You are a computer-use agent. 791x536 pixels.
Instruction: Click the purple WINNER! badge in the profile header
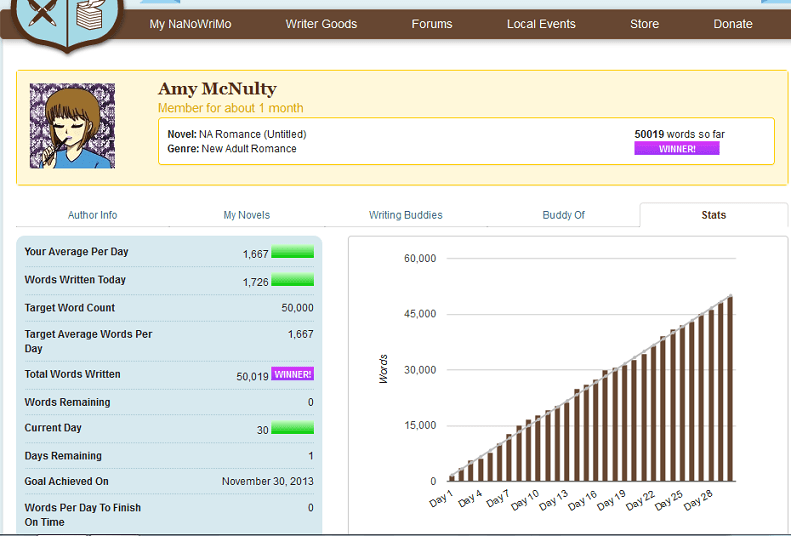click(676, 148)
